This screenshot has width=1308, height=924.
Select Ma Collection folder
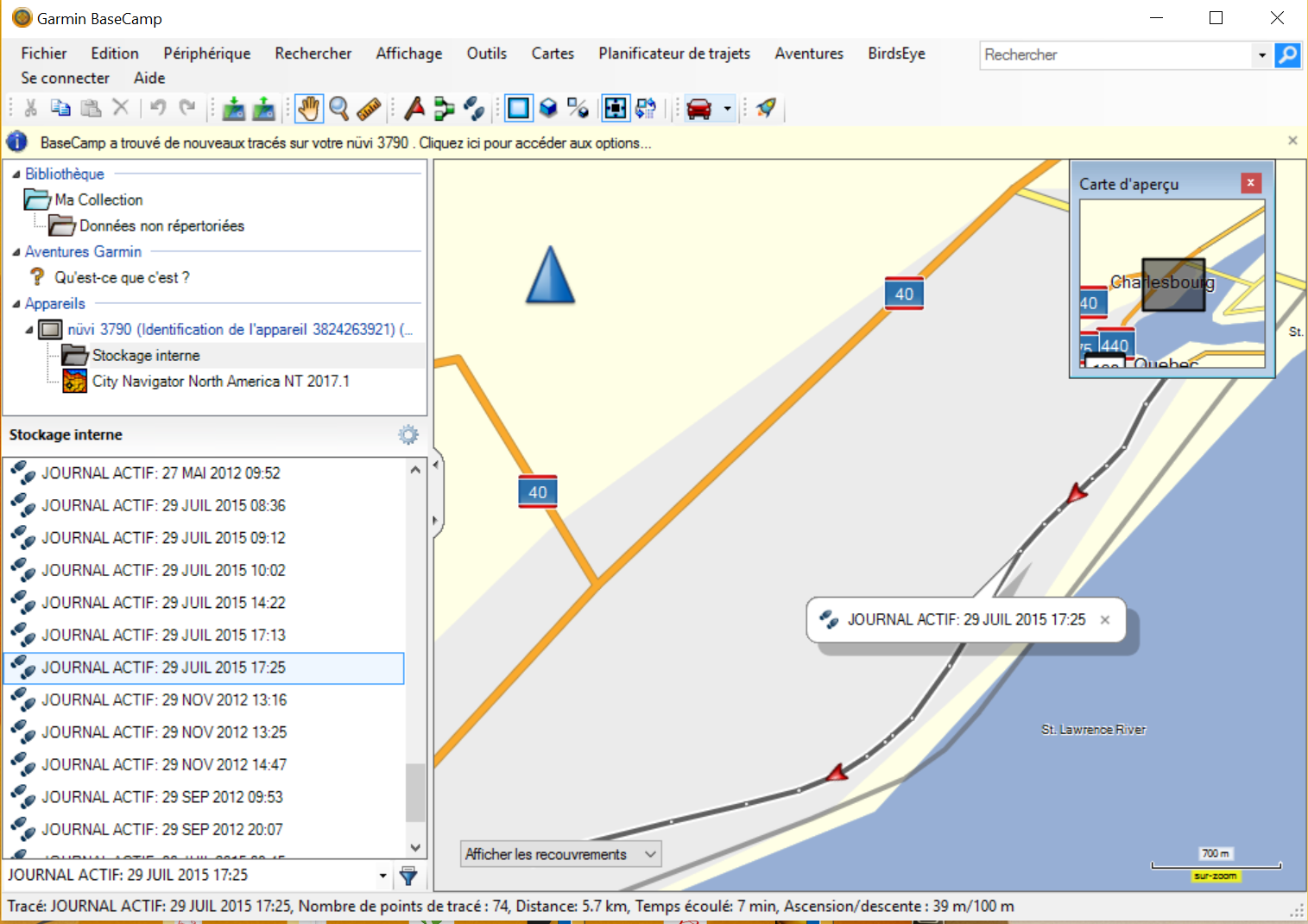(98, 199)
